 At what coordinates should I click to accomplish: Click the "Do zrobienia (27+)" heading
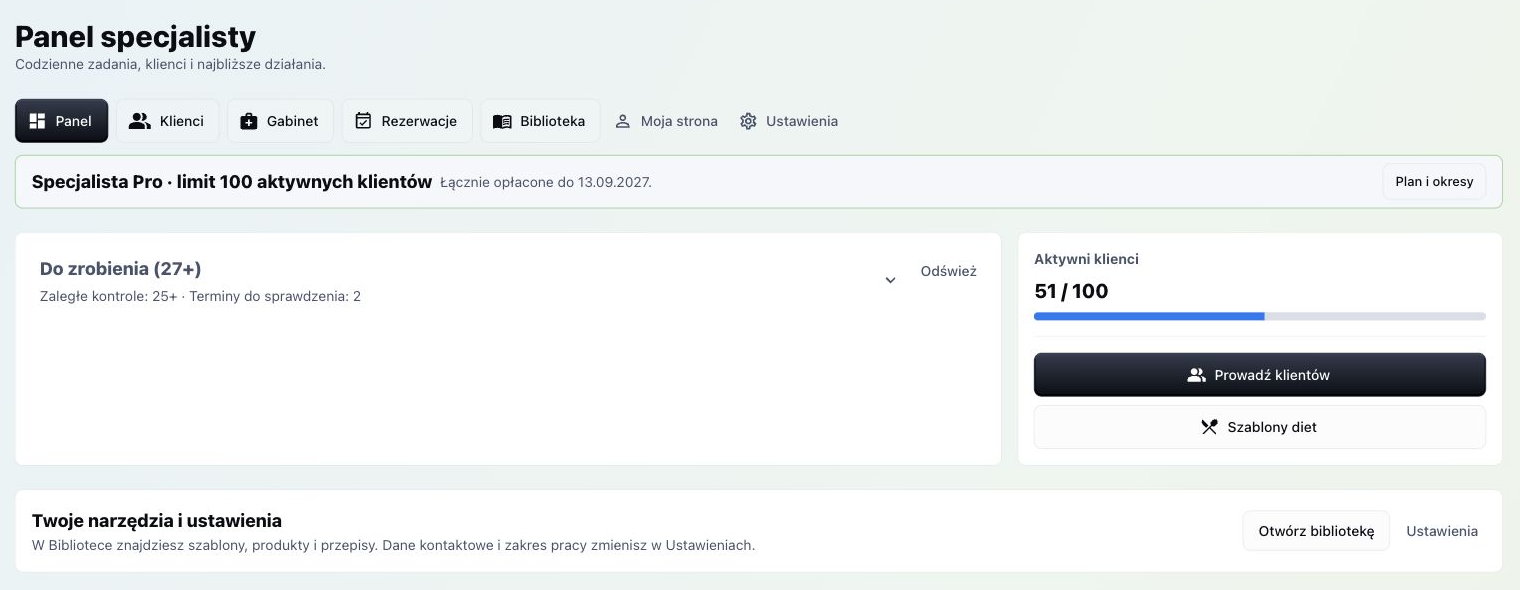tap(121, 268)
